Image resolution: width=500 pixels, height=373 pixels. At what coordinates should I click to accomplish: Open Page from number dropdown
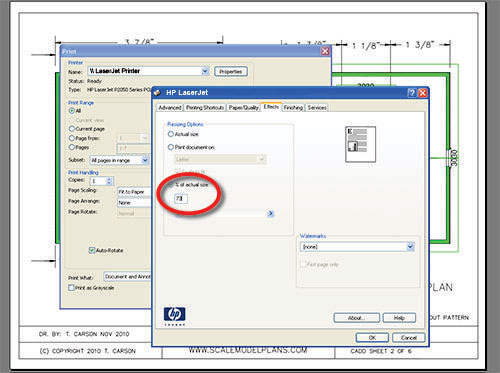click(x=145, y=138)
